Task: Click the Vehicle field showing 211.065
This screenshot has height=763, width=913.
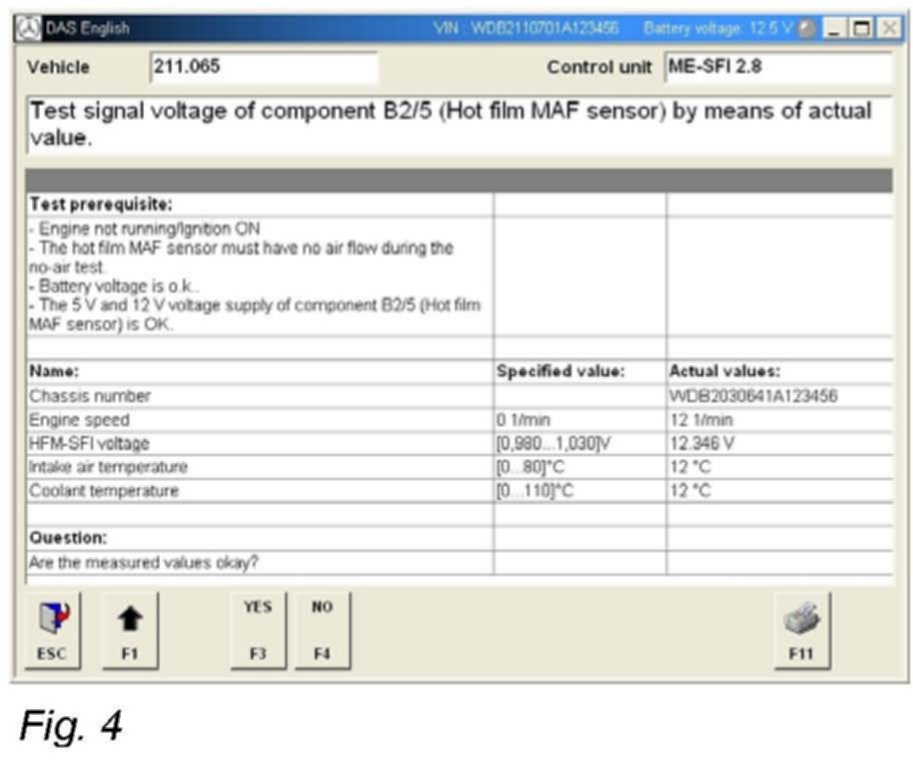Action: [x=263, y=68]
